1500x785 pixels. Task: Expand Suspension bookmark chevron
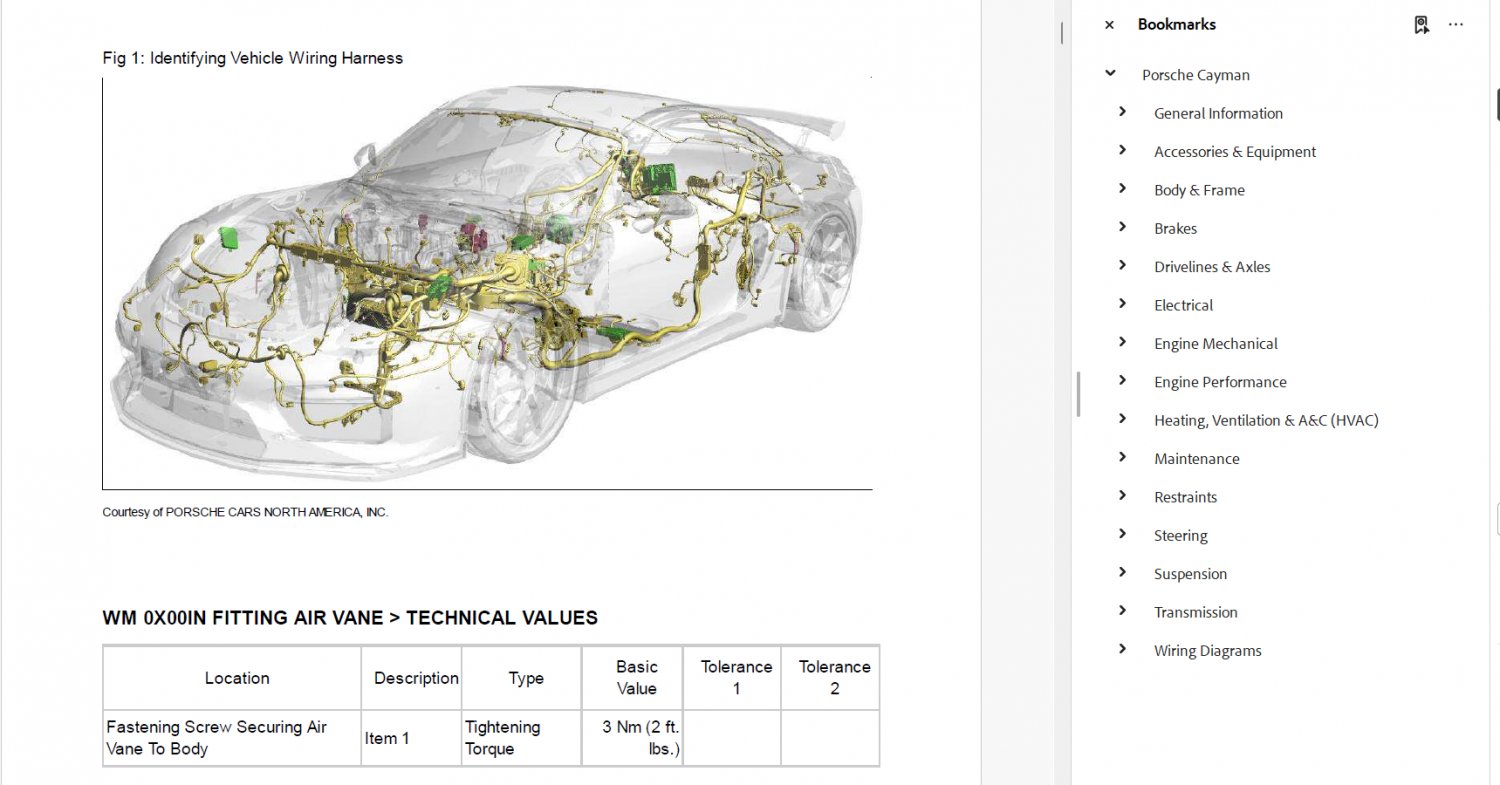coord(1123,573)
